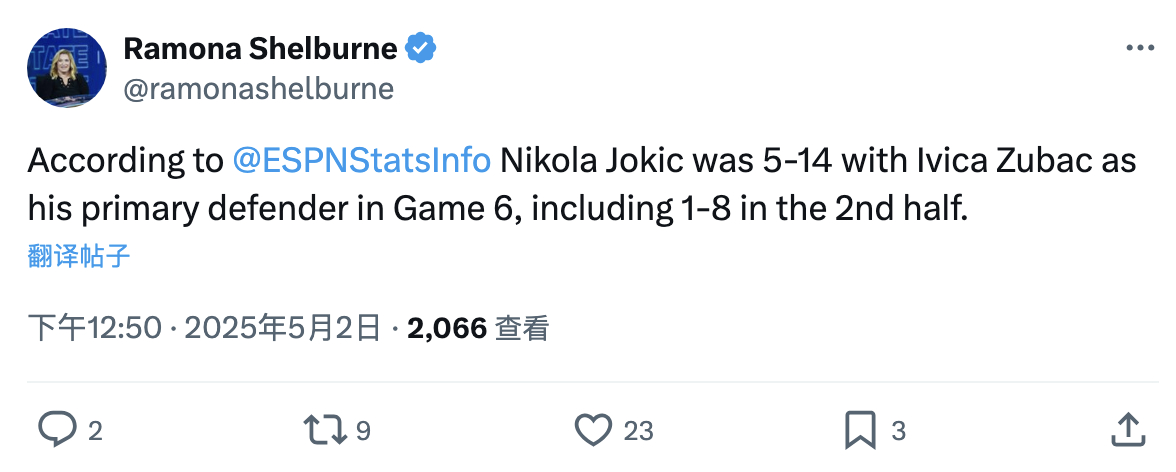Click the 下午12:50 timestamp
Viewport: 1176px width, 472px height.
94,329
